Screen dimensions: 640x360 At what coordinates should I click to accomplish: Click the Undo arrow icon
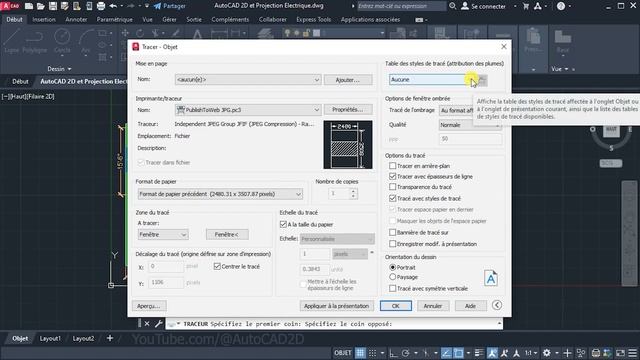tap(113, 6)
